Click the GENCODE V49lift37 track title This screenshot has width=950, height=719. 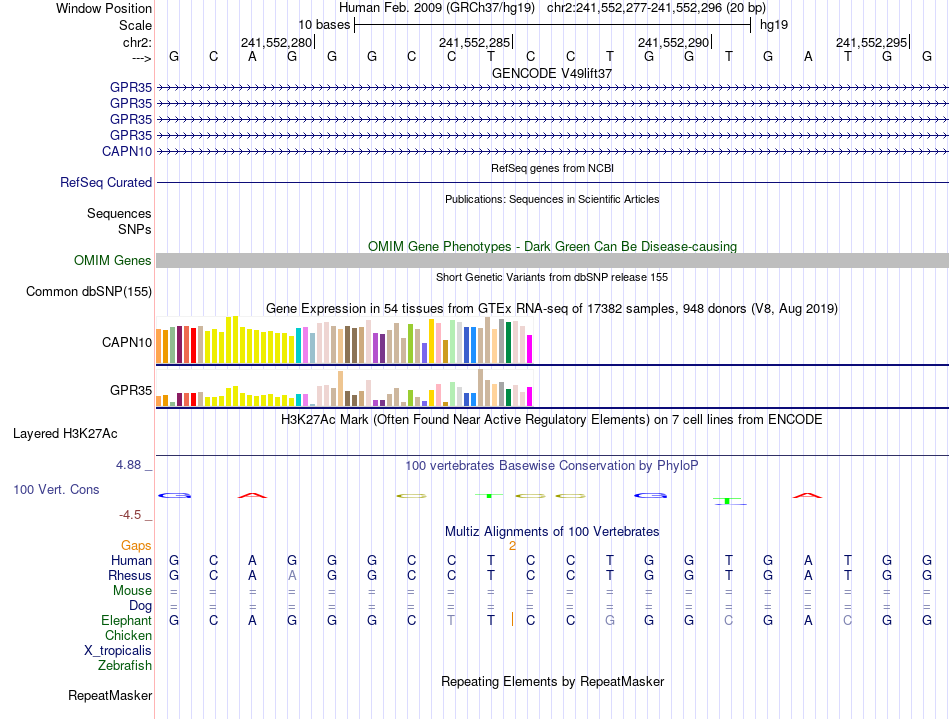[552, 73]
